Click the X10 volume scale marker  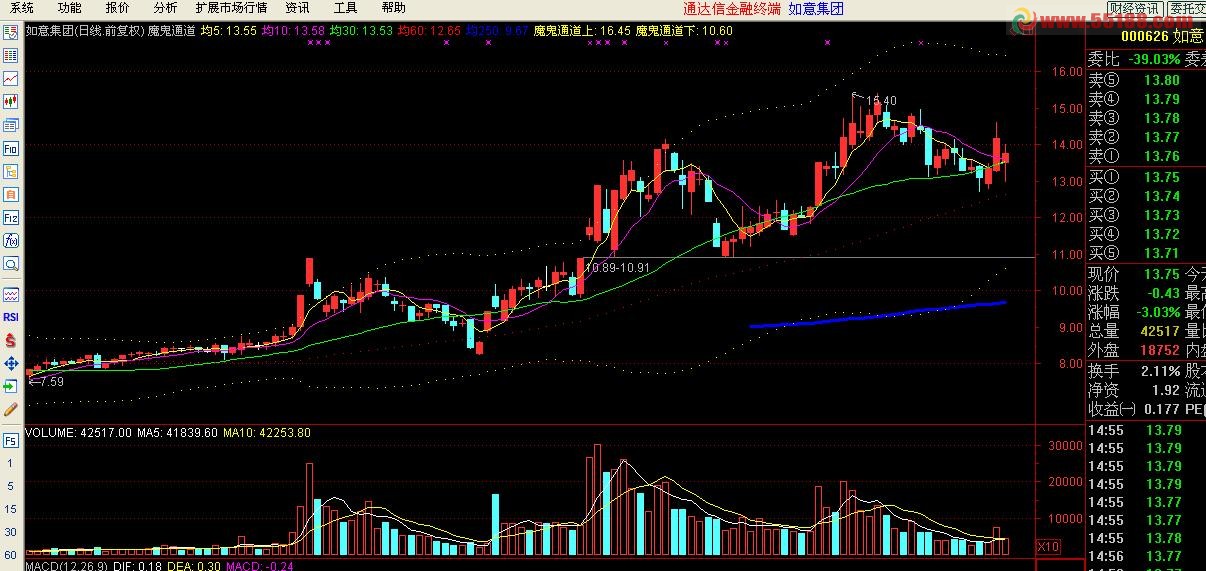pyautogui.click(x=1048, y=547)
